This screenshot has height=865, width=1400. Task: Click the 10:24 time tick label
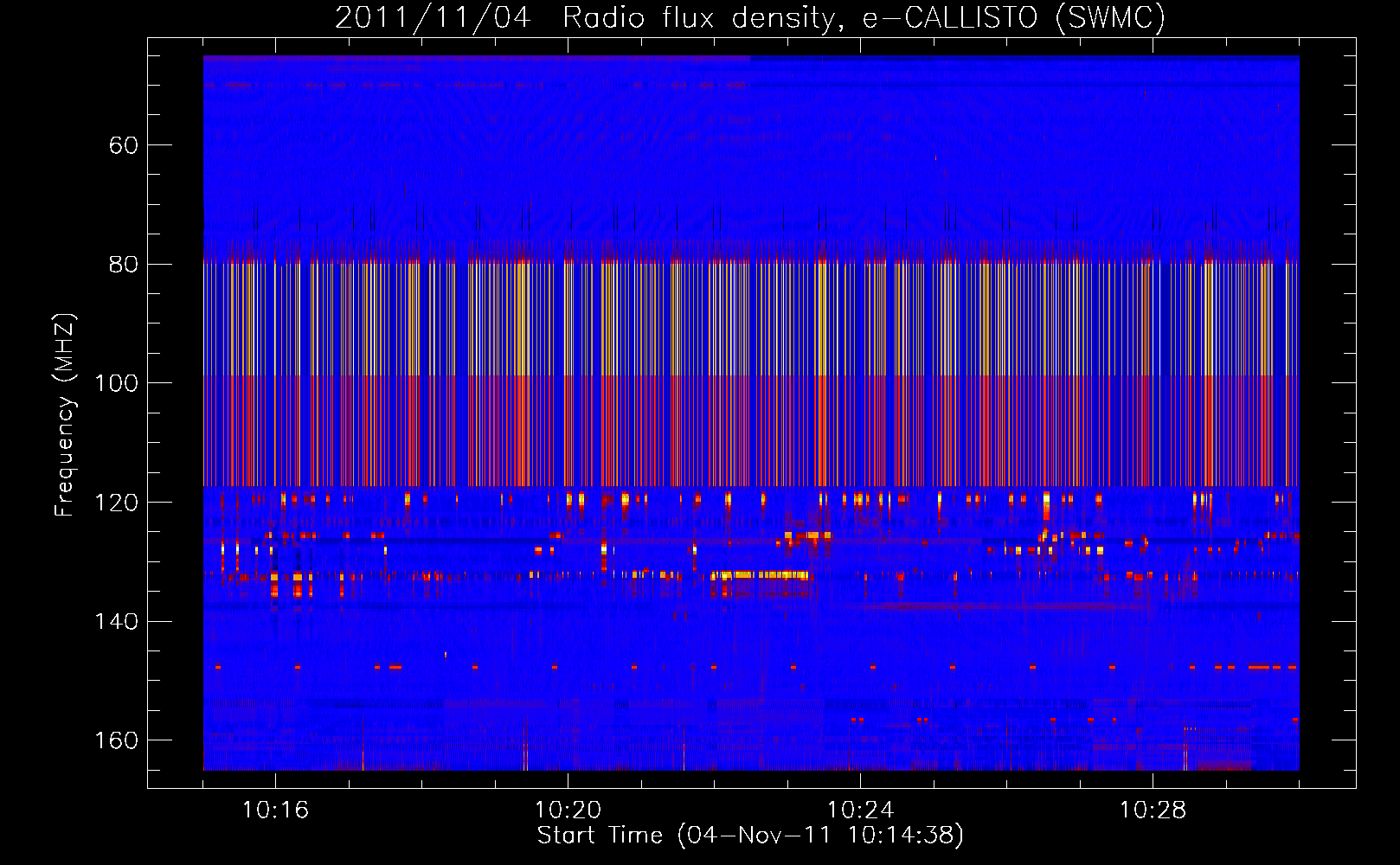pos(860,811)
